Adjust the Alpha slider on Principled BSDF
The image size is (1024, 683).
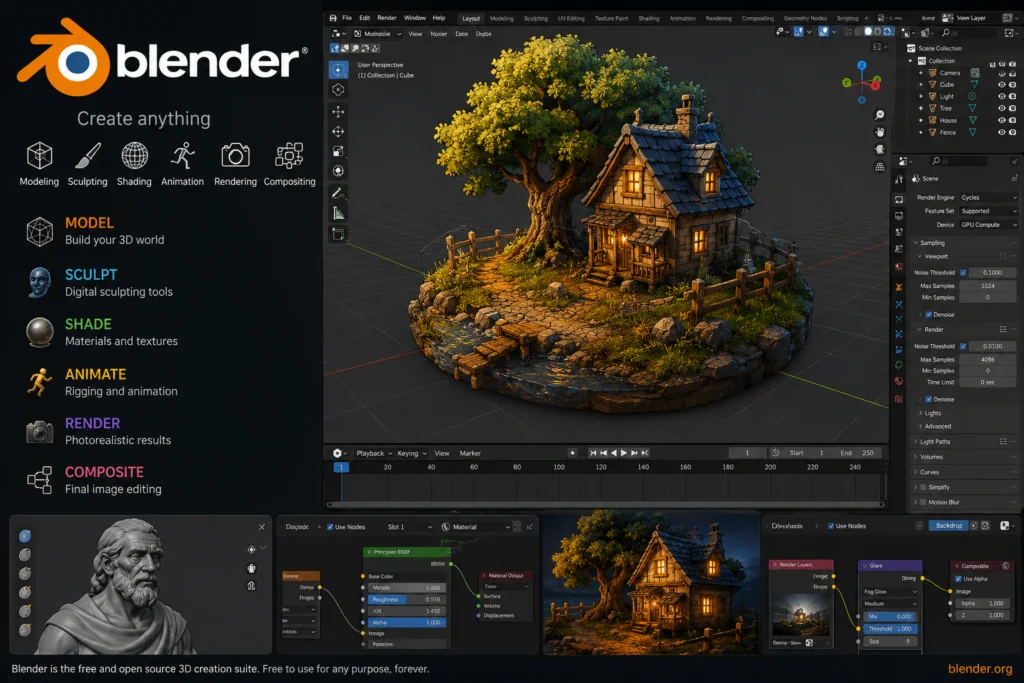(408, 623)
